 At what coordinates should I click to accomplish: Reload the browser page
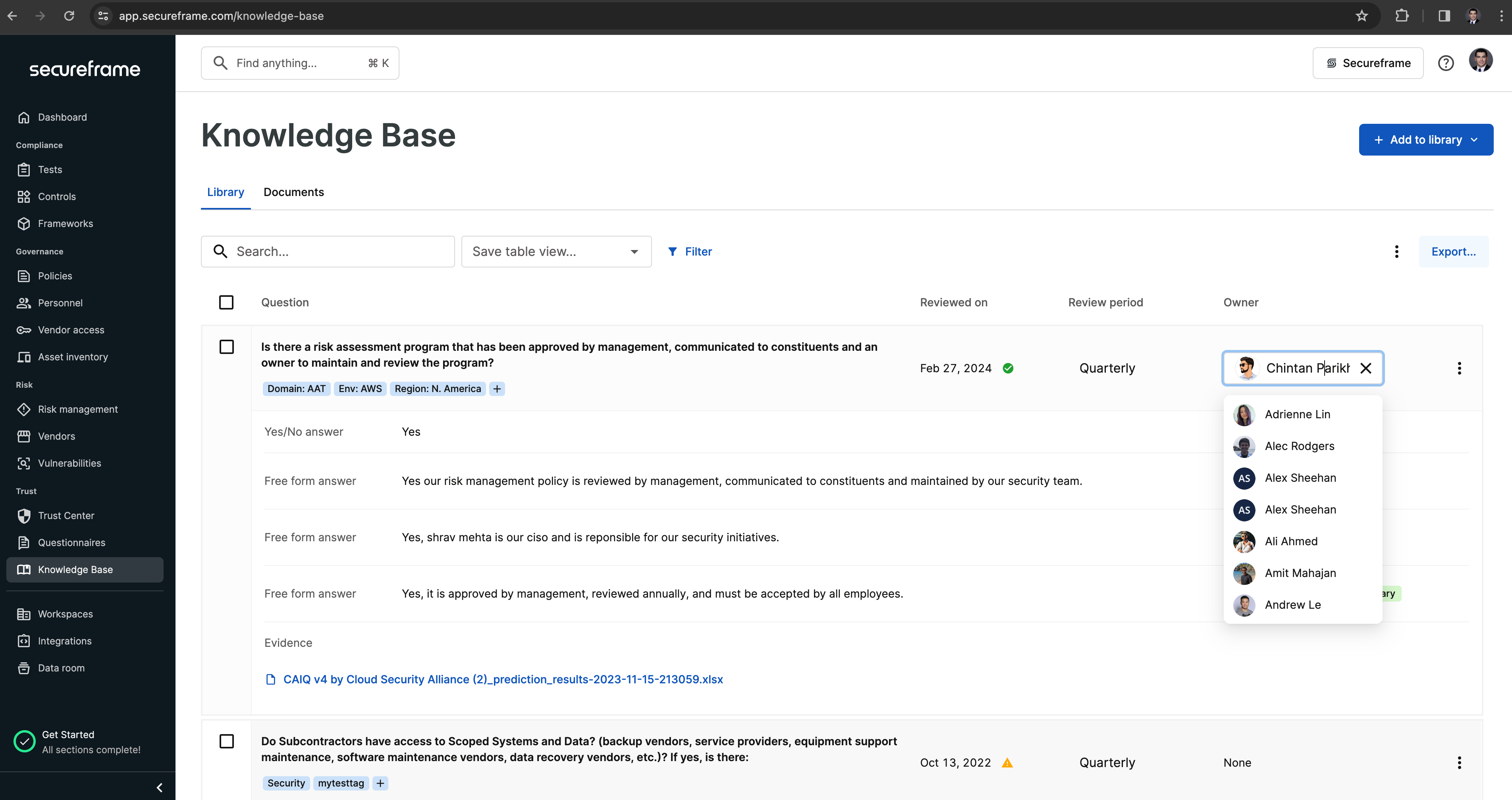click(x=69, y=16)
